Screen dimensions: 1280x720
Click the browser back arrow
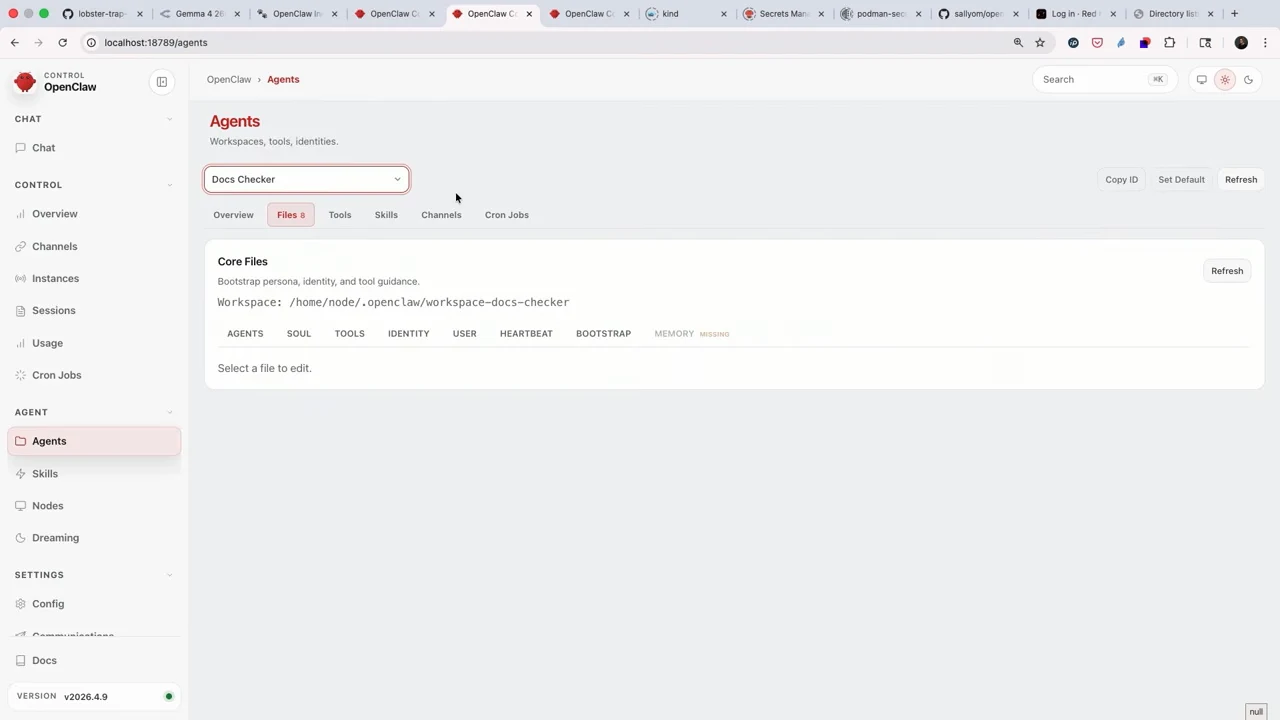pos(15,43)
